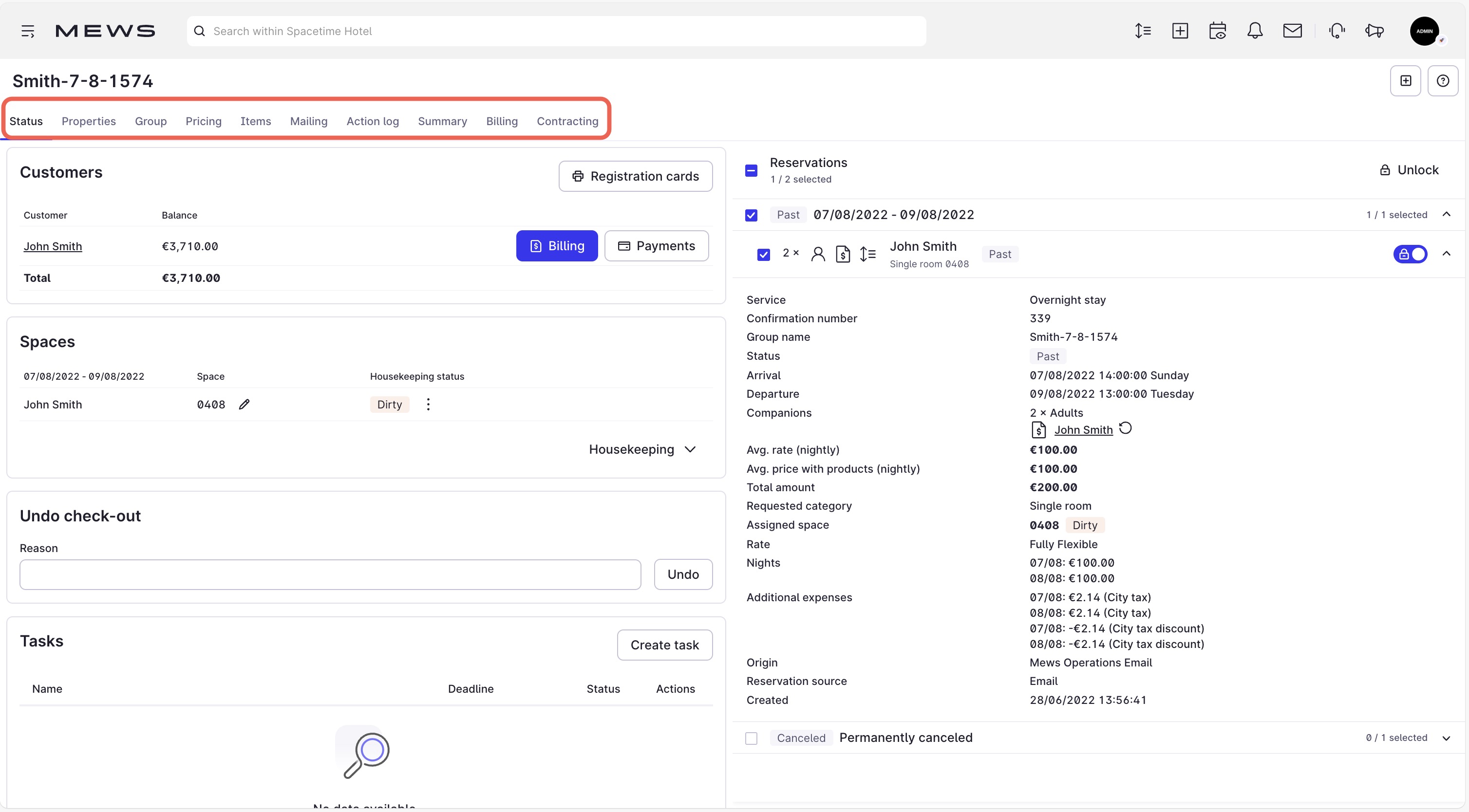
Task: Collapse the Housekeeping section
Action: point(691,449)
